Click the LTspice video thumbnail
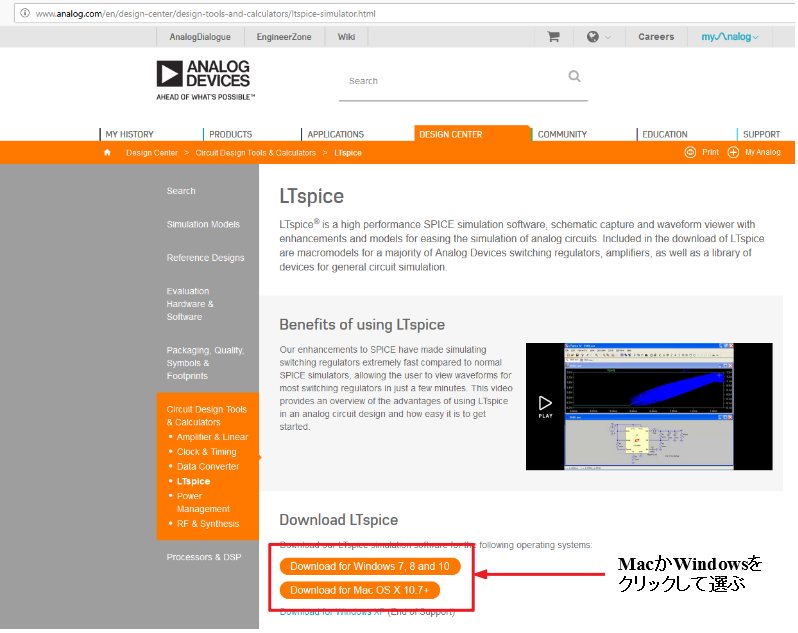Viewport: 798px width, 633px height. (649, 407)
